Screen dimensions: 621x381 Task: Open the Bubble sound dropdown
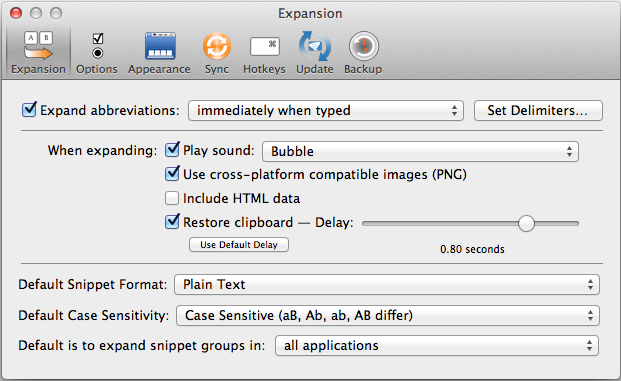(420, 151)
